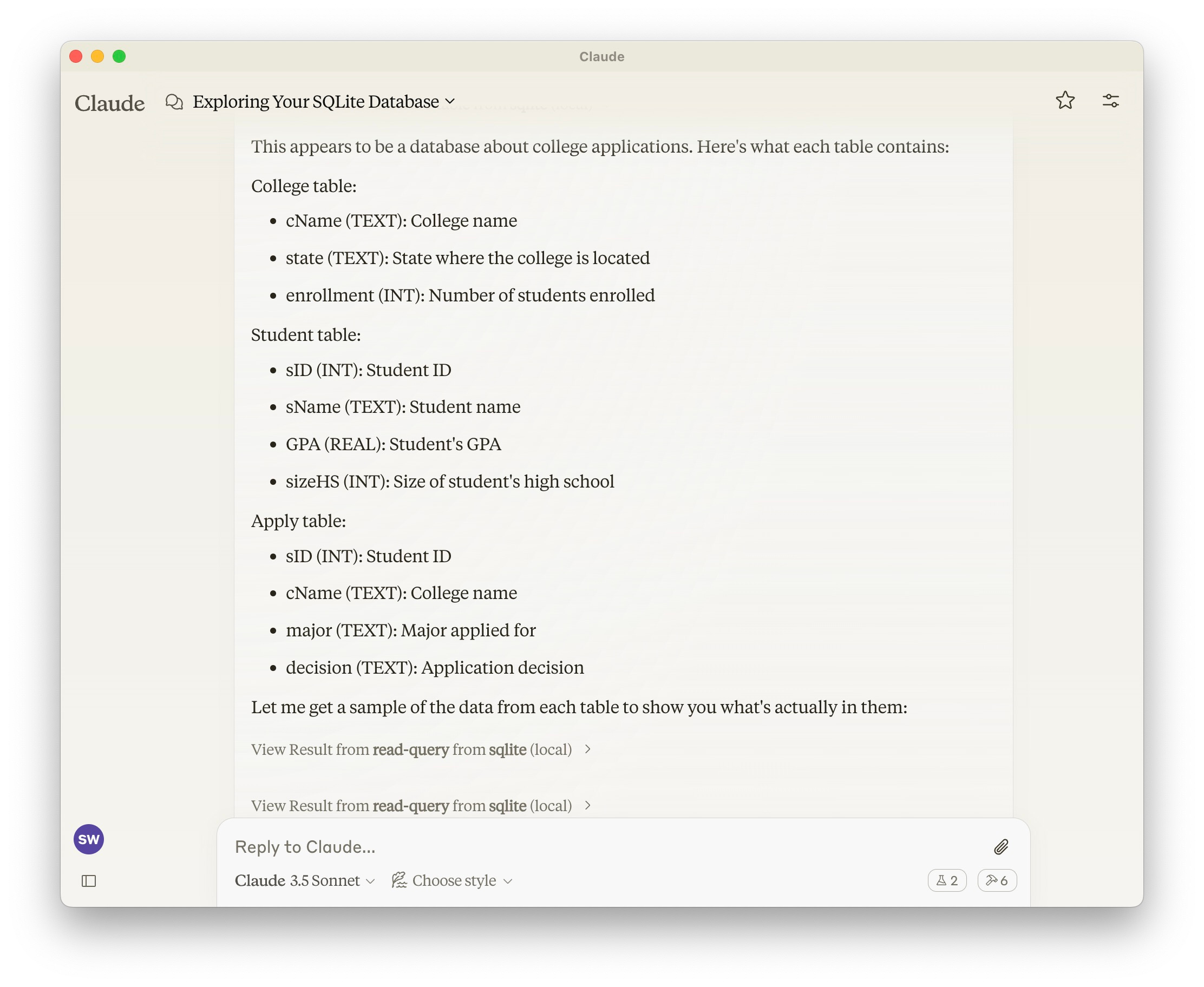The image size is (1204, 987).
Task: Click 'sizeHS (INT): Size of student's high school'
Action: [x=450, y=481]
